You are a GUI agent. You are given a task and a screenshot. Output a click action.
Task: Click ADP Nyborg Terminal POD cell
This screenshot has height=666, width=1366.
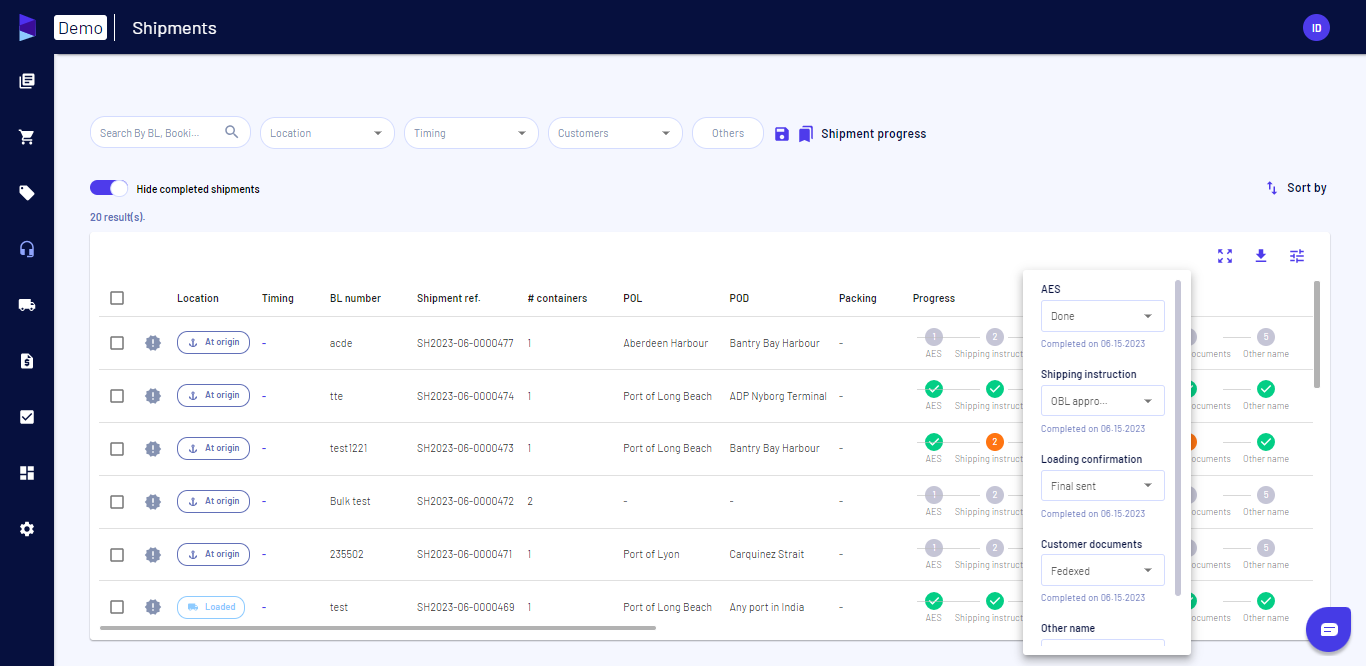click(778, 396)
